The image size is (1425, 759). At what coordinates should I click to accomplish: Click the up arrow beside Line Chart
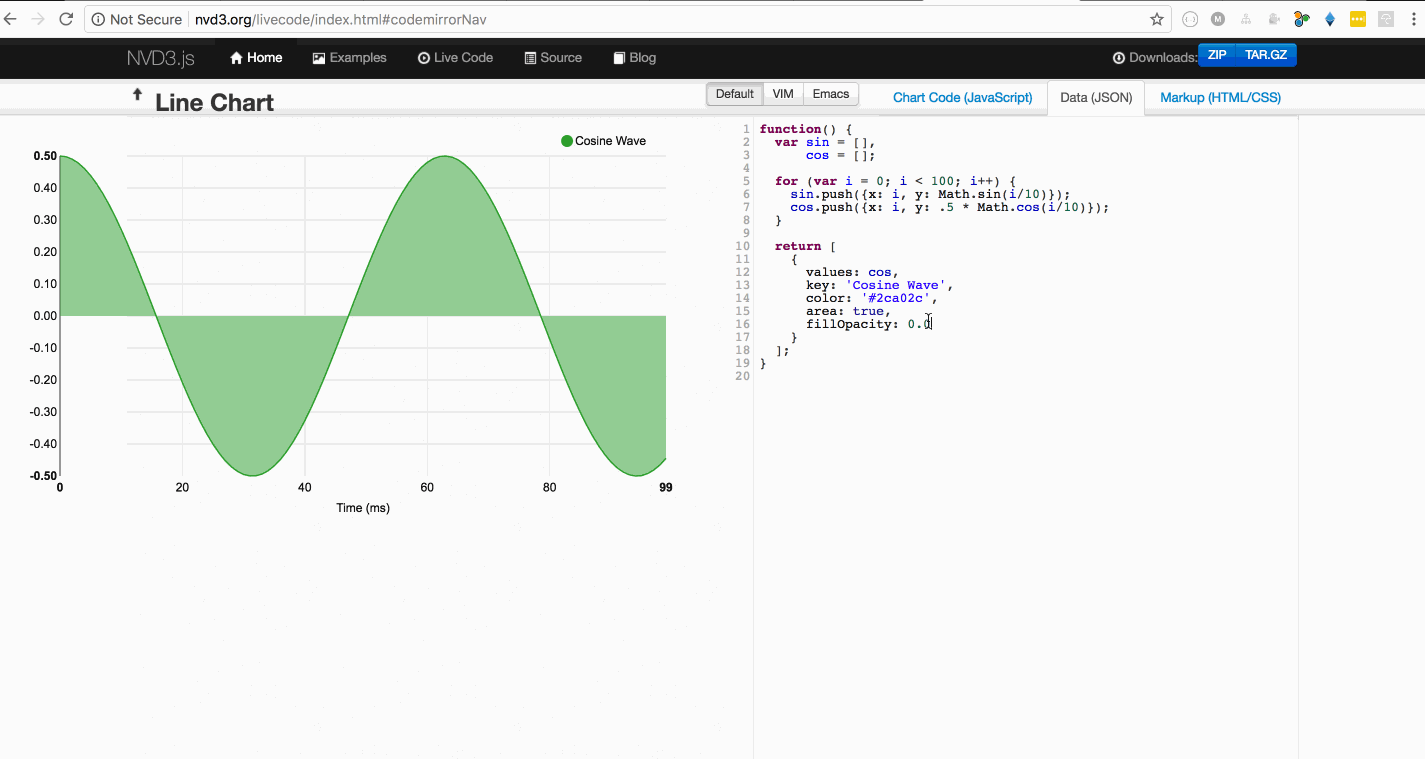point(137,94)
